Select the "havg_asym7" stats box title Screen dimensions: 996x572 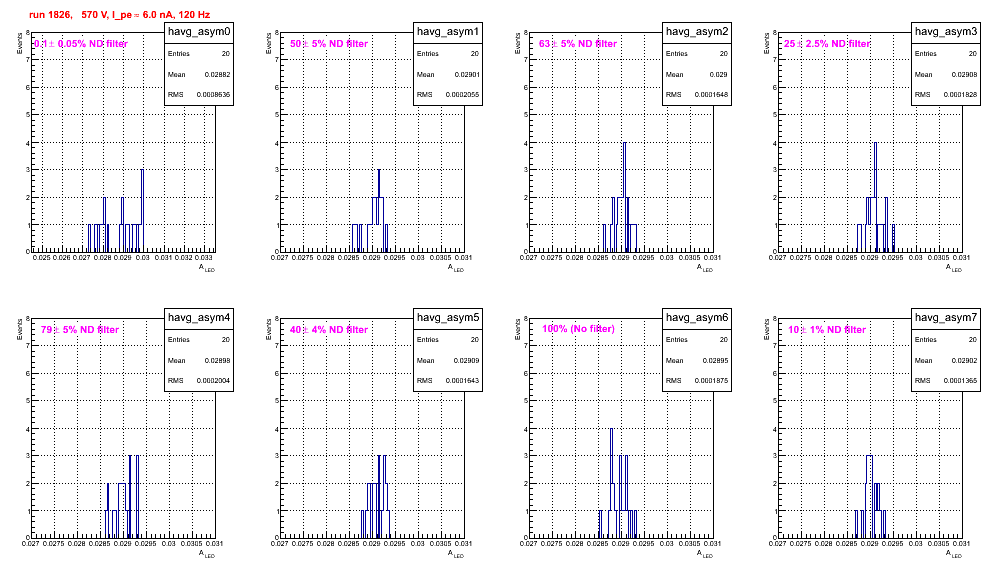point(946,318)
